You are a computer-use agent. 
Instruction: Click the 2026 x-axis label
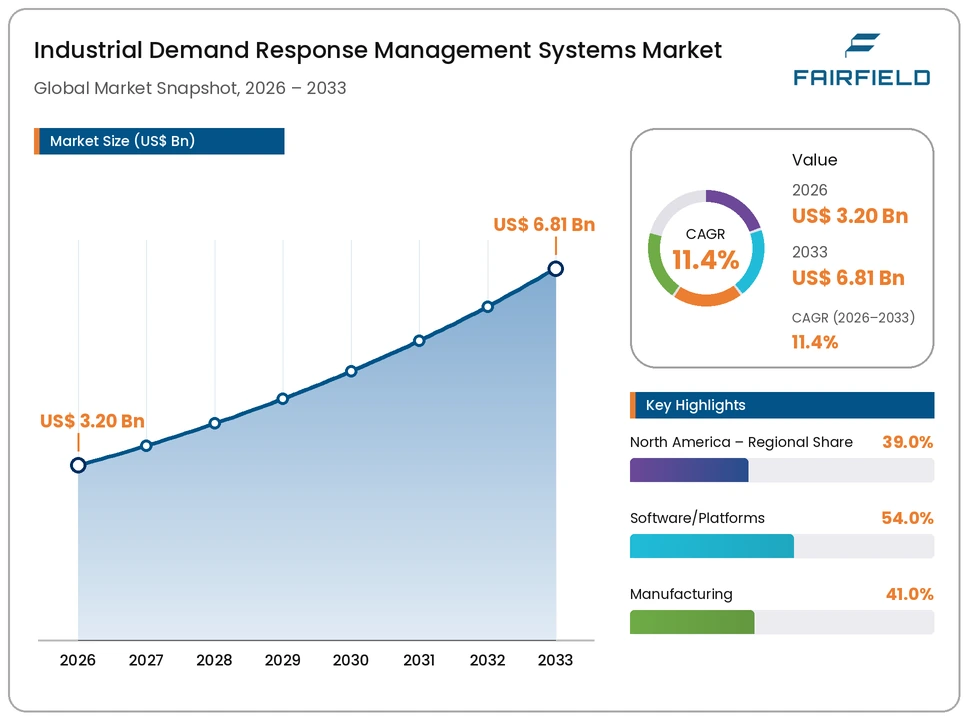[x=78, y=660]
